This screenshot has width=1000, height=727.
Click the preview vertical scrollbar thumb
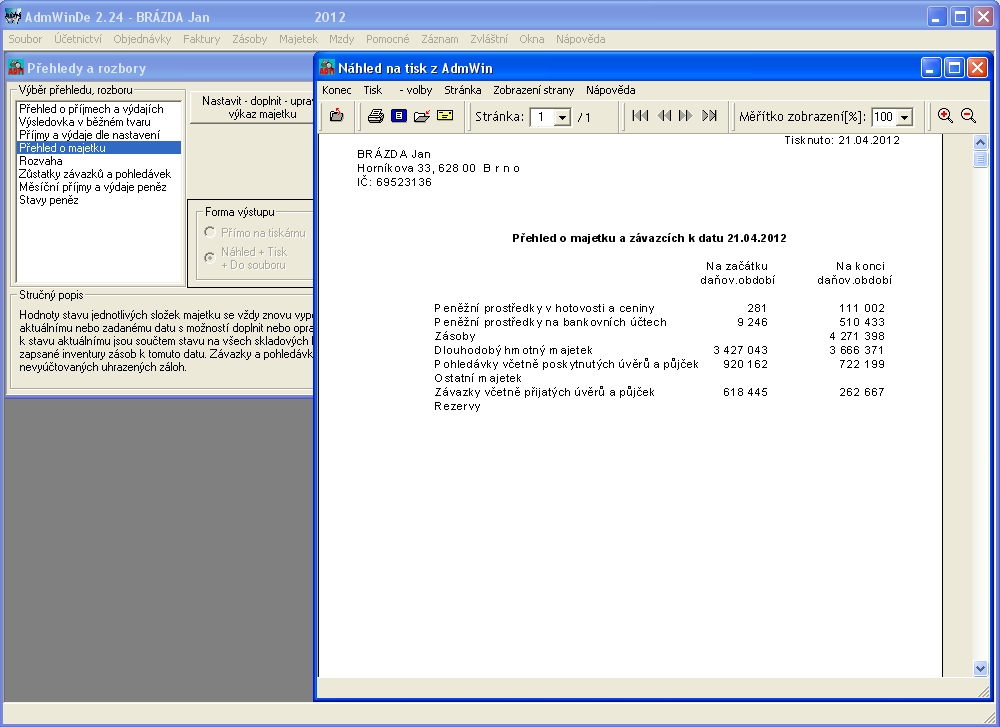(x=980, y=159)
